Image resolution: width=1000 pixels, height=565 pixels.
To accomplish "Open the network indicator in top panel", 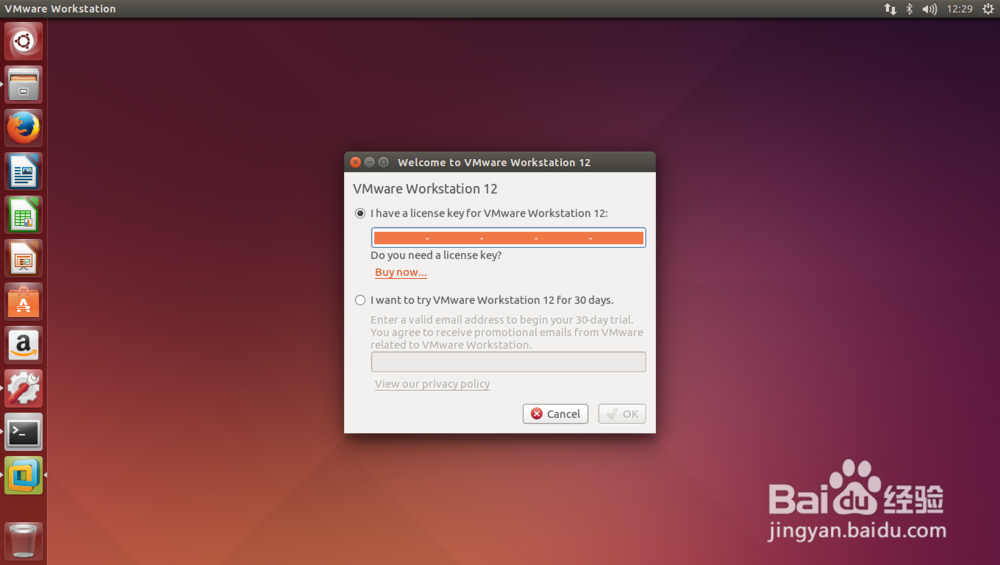I will click(x=890, y=9).
